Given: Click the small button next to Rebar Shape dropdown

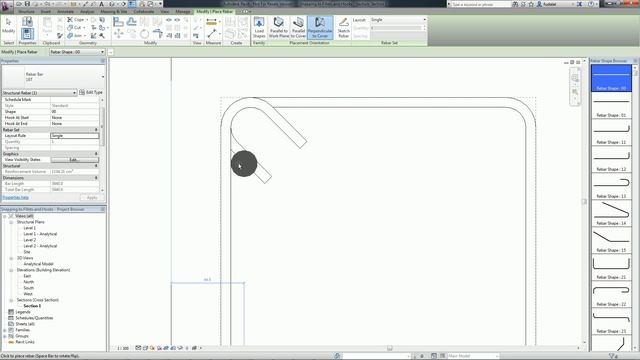Looking at the screenshot, I should (x=110, y=52).
